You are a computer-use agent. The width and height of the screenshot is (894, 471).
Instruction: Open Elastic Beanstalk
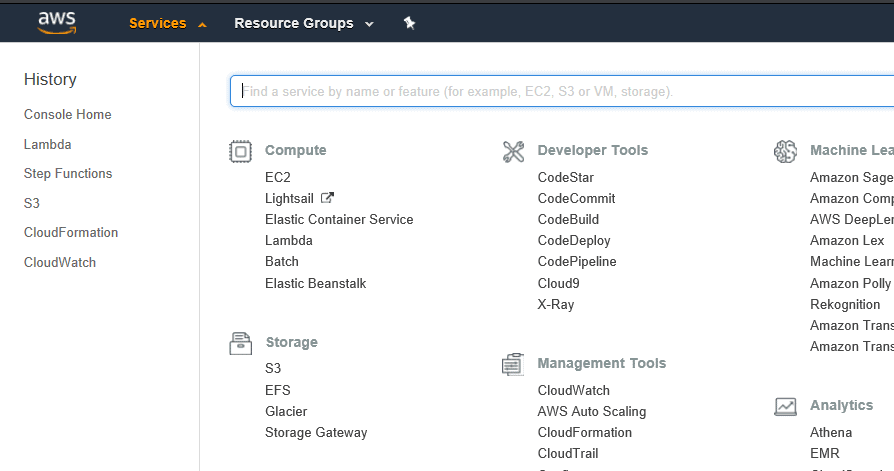tap(315, 283)
